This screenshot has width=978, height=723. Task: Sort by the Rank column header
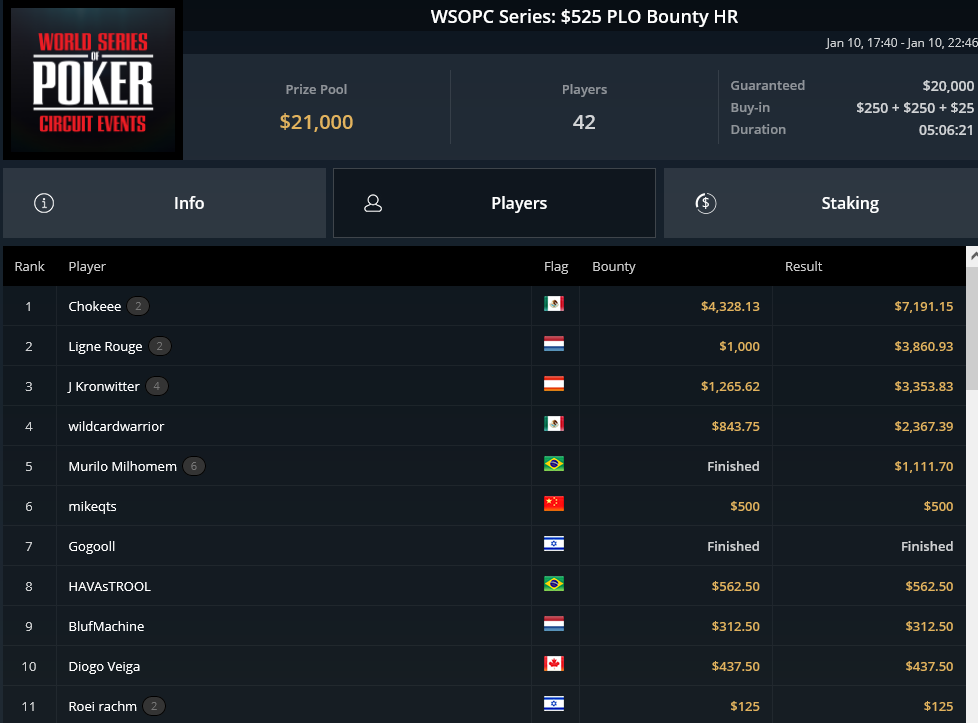29,266
